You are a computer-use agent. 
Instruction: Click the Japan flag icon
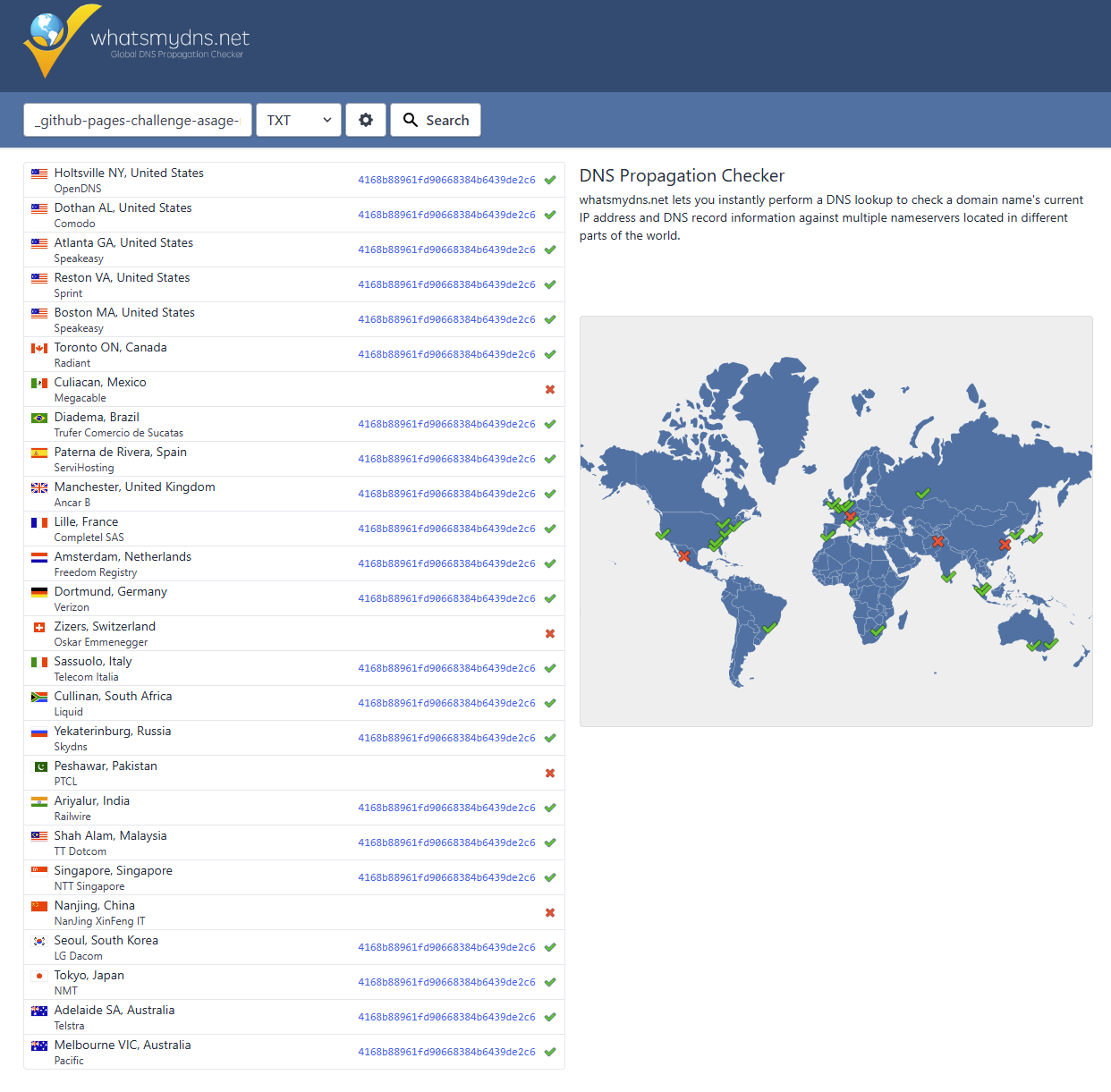[x=39, y=976]
